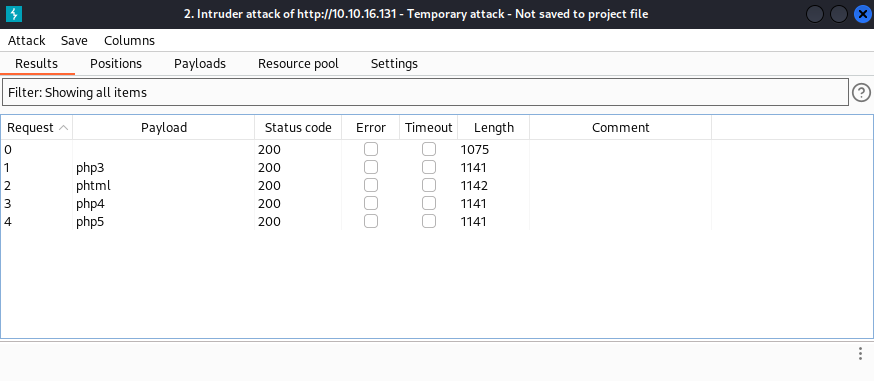Select request number 2 cell

pyautogui.click(x=36, y=185)
